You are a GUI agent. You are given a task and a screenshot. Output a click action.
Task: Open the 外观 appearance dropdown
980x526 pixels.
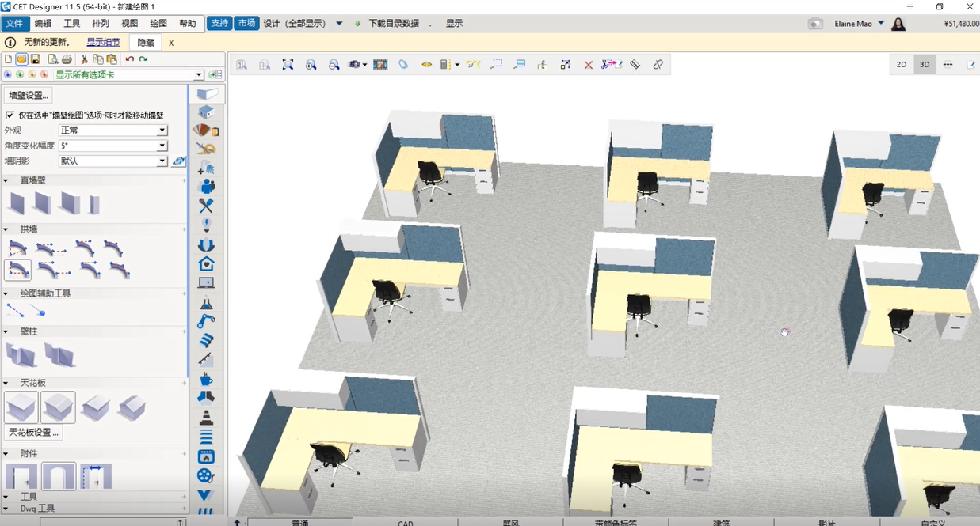click(x=112, y=130)
